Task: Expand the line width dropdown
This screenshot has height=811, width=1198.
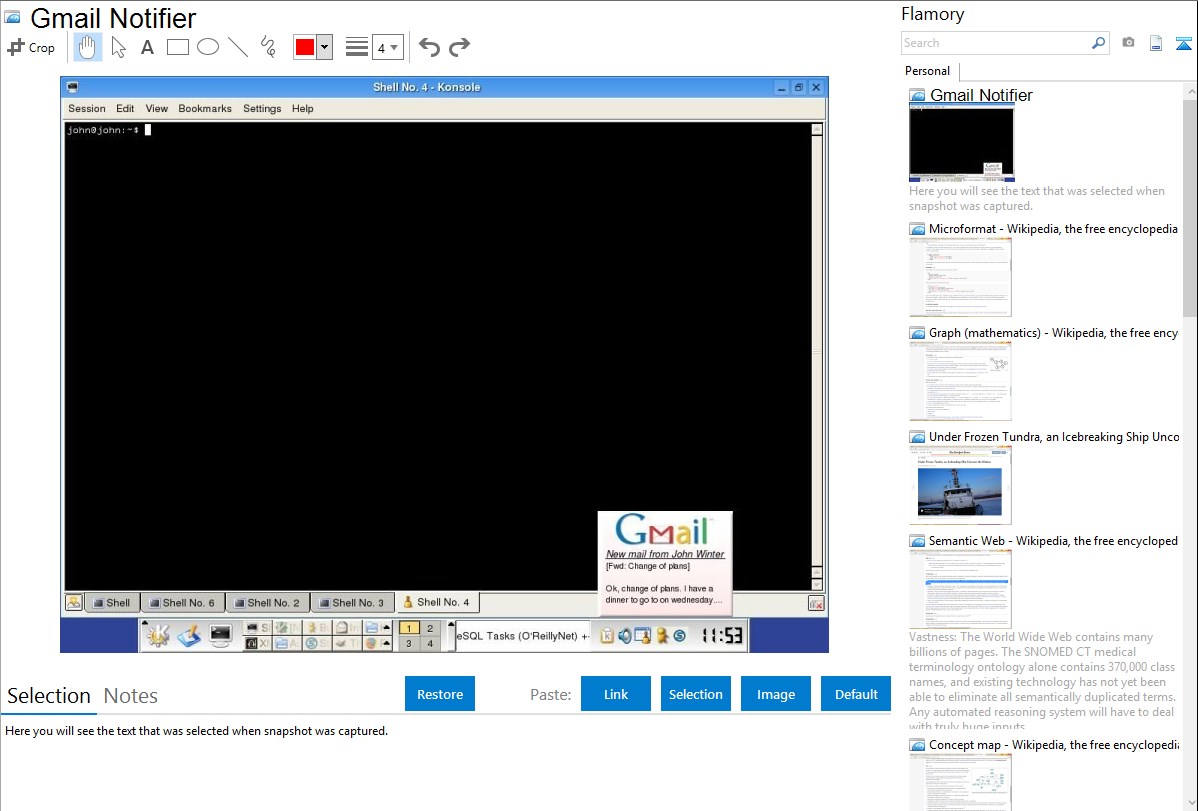Action: pos(388,47)
